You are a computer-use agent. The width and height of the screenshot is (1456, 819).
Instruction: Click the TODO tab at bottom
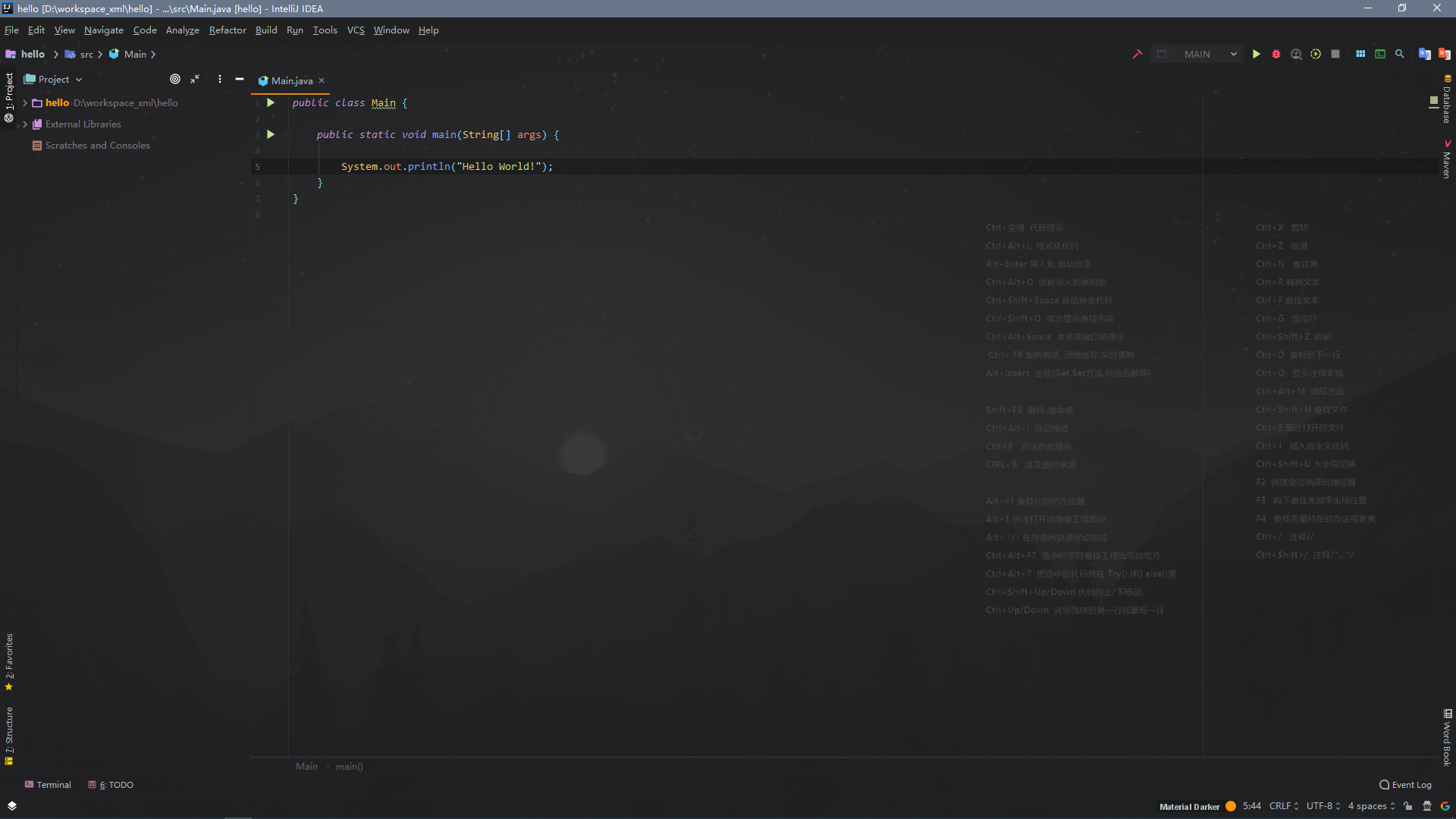[114, 785]
